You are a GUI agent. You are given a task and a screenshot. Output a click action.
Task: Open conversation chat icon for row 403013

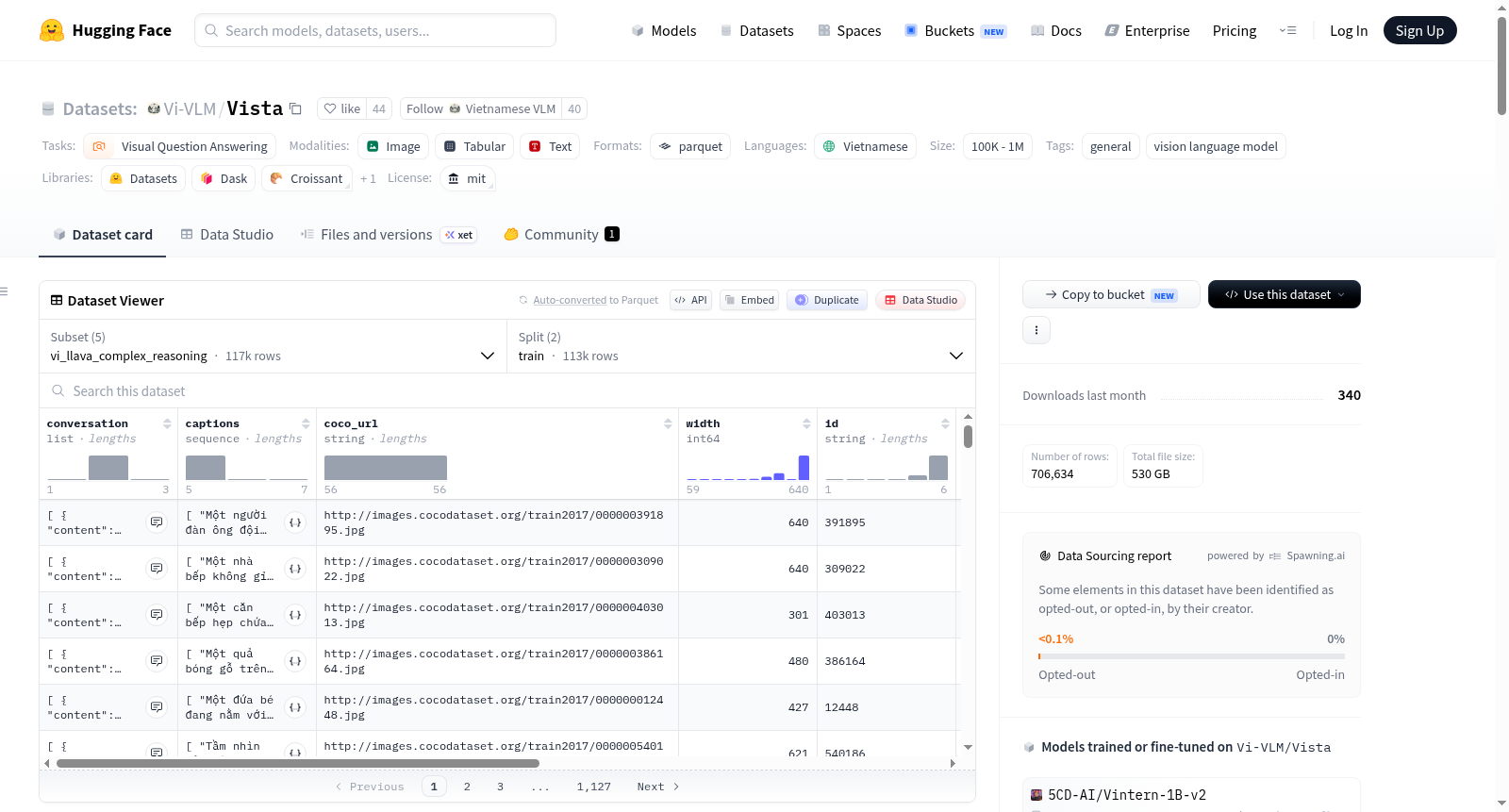click(x=157, y=615)
